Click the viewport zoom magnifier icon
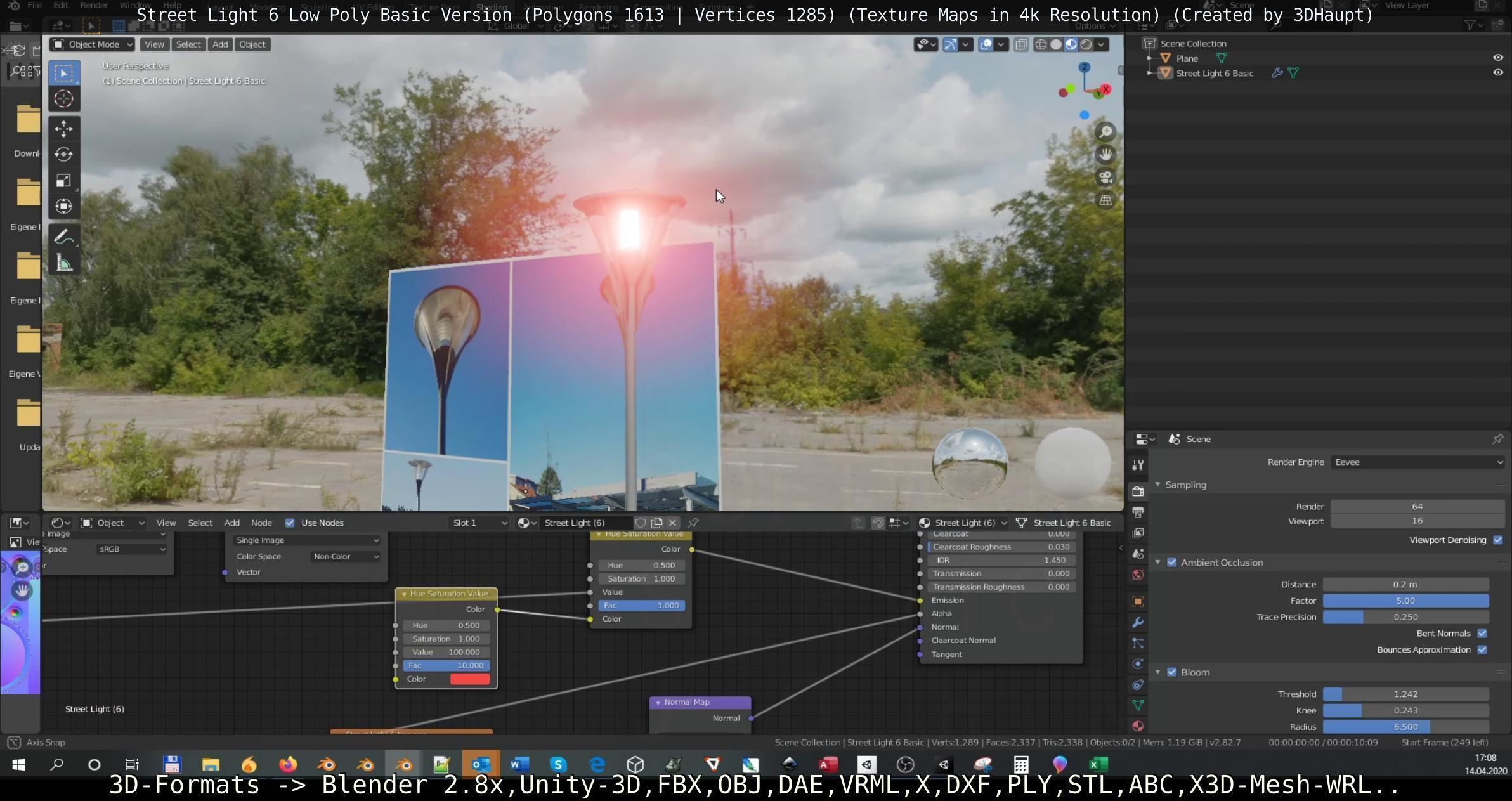Image resolution: width=1512 pixels, height=801 pixels. tap(1105, 132)
